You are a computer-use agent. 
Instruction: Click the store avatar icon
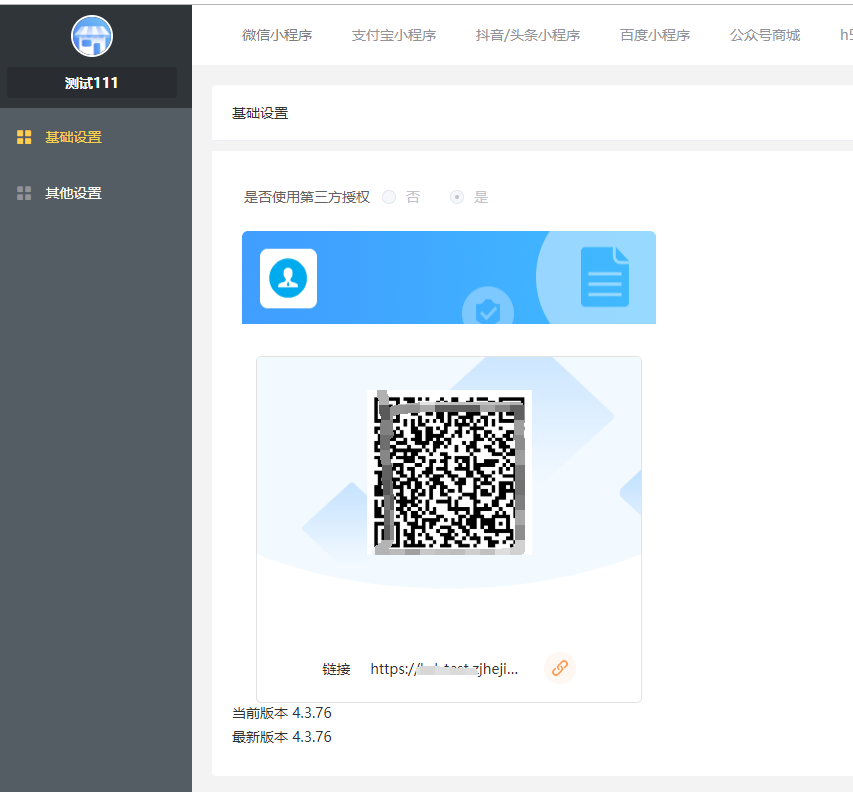click(x=92, y=36)
